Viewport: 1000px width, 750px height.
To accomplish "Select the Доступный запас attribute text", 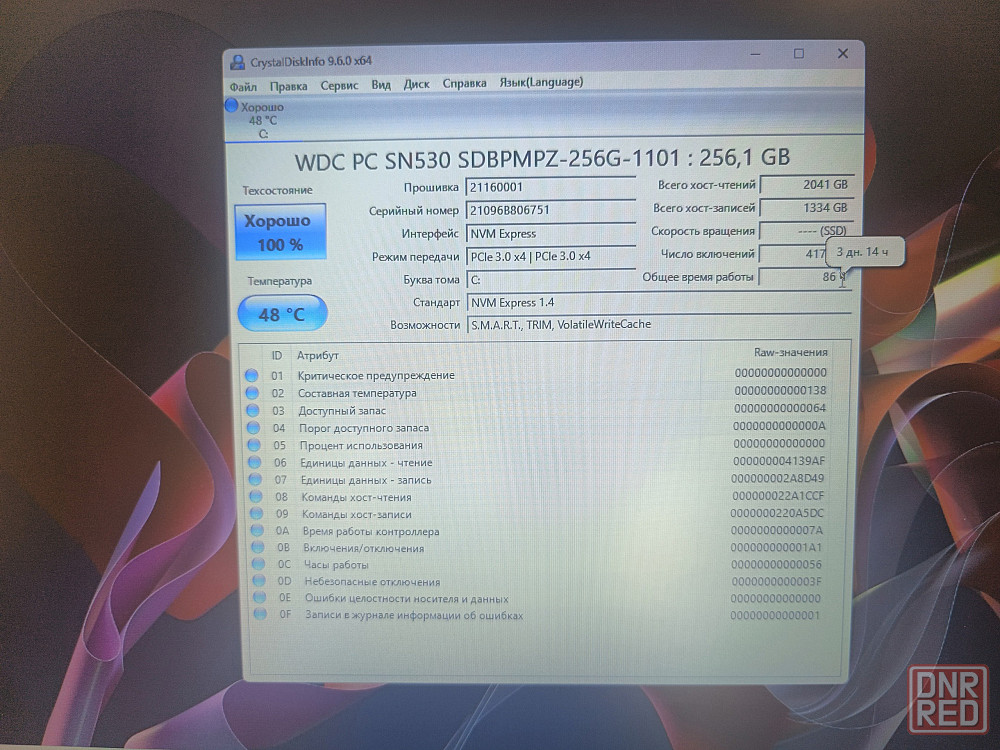I will click(x=342, y=411).
